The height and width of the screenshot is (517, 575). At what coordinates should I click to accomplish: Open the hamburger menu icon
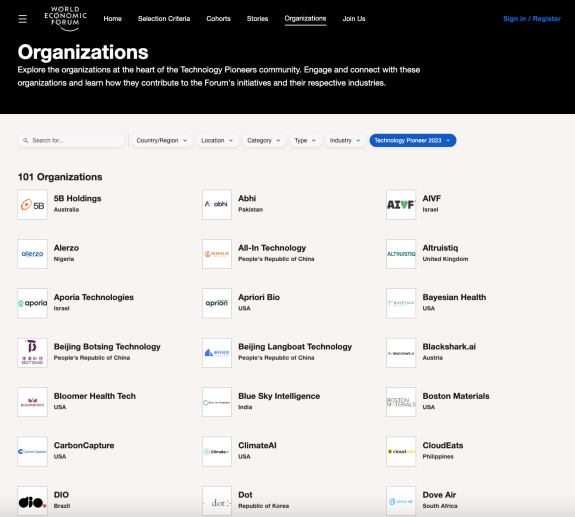(23, 19)
